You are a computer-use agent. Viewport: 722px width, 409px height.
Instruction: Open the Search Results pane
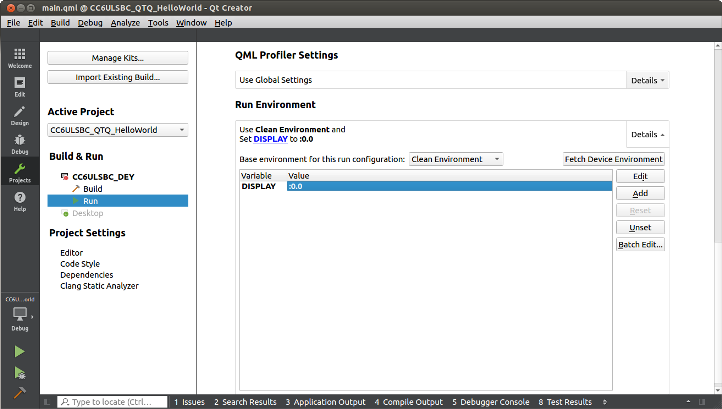pyautogui.click(x=245, y=402)
